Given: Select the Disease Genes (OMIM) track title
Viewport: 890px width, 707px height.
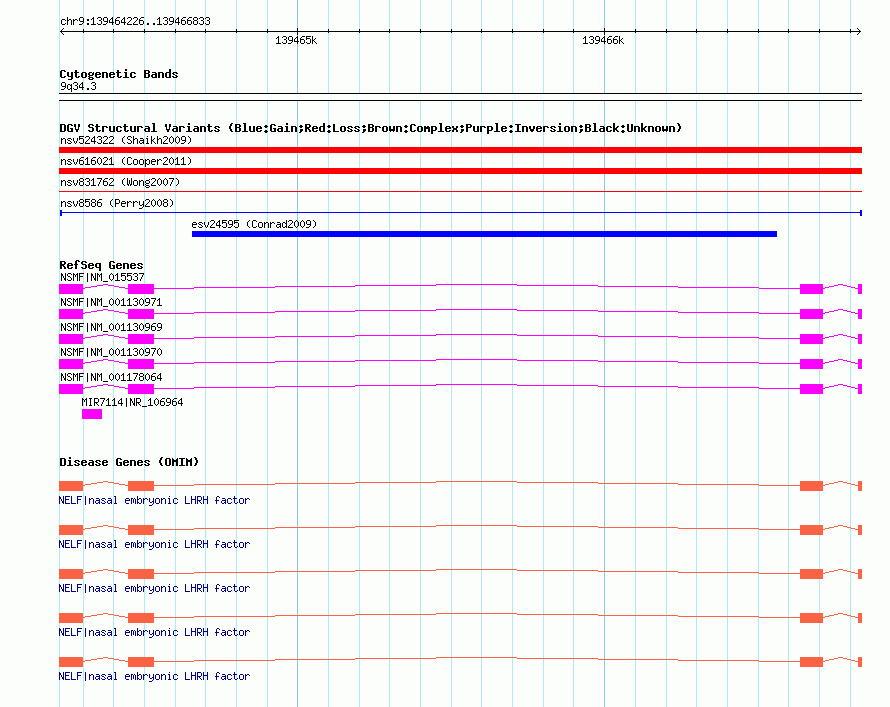Looking at the screenshot, I should (129, 462).
